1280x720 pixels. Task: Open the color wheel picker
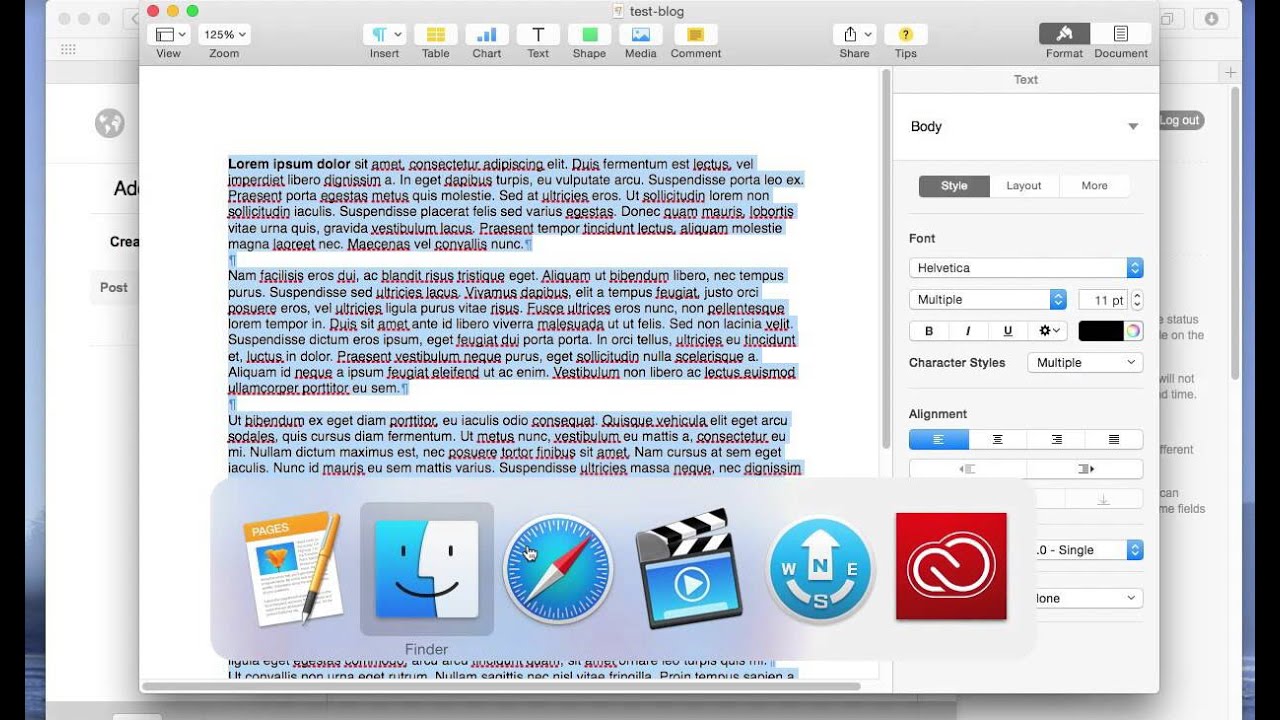click(1133, 331)
